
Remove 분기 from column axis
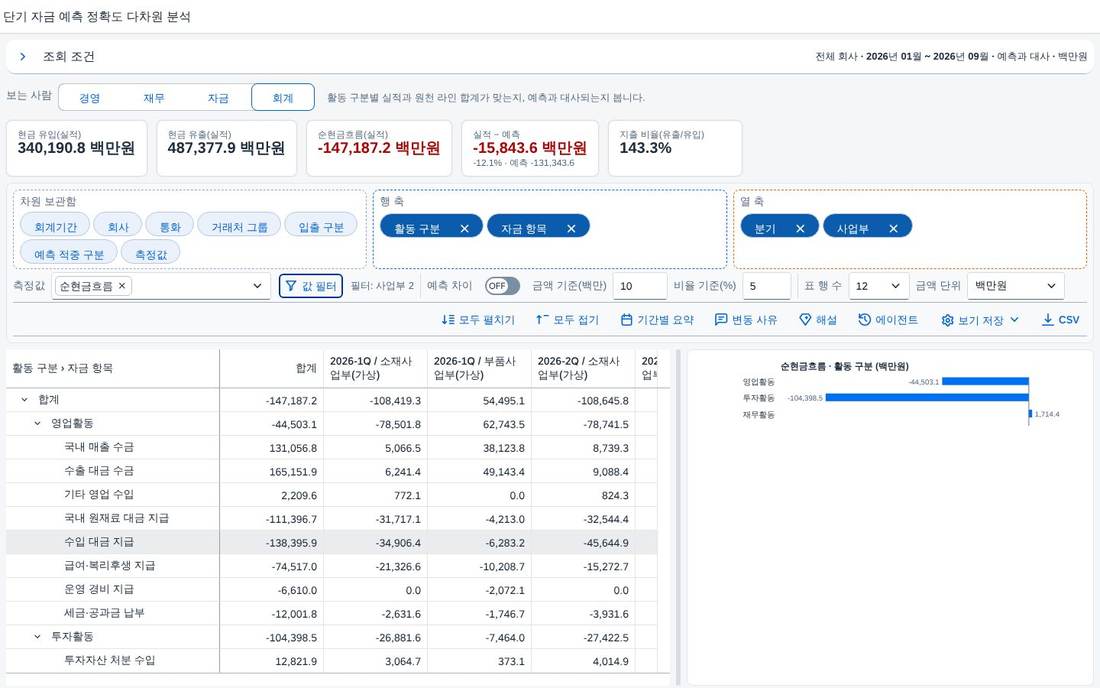click(800, 229)
